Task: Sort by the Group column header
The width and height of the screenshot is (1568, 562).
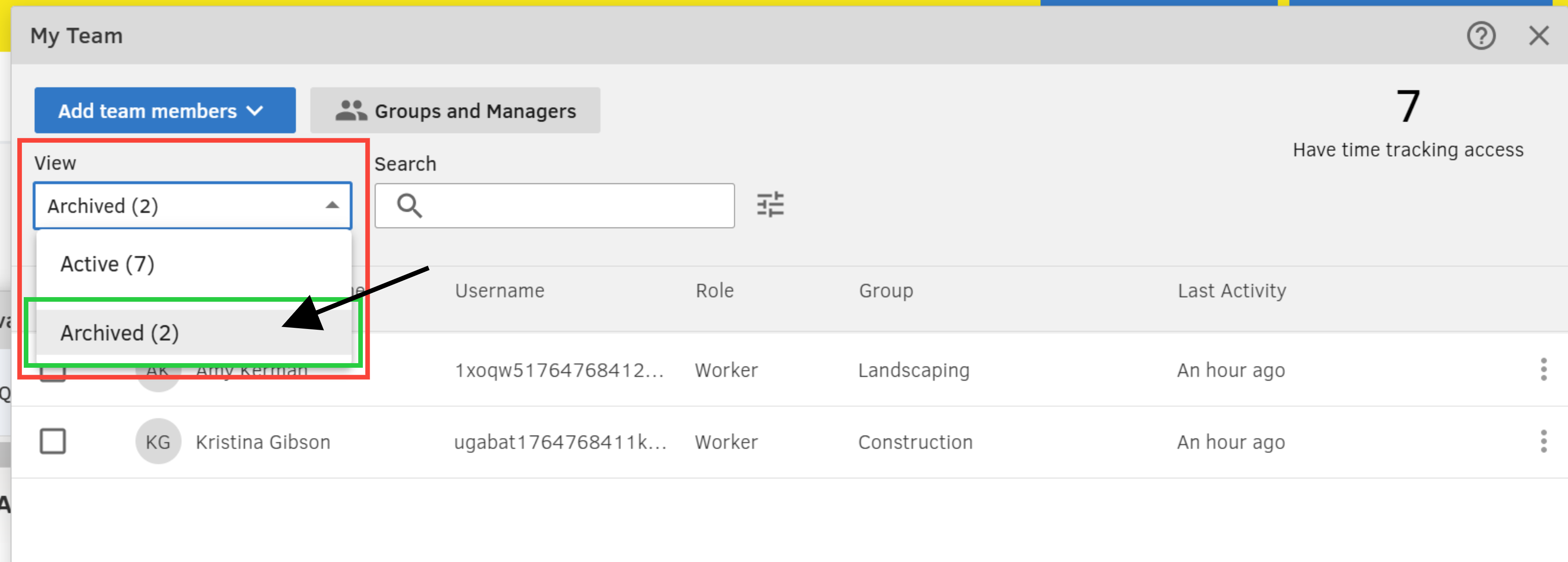Action: pyautogui.click(x=886, y=291)
